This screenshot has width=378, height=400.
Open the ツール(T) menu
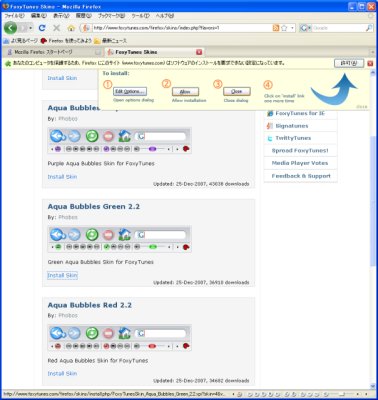(140, 16)
